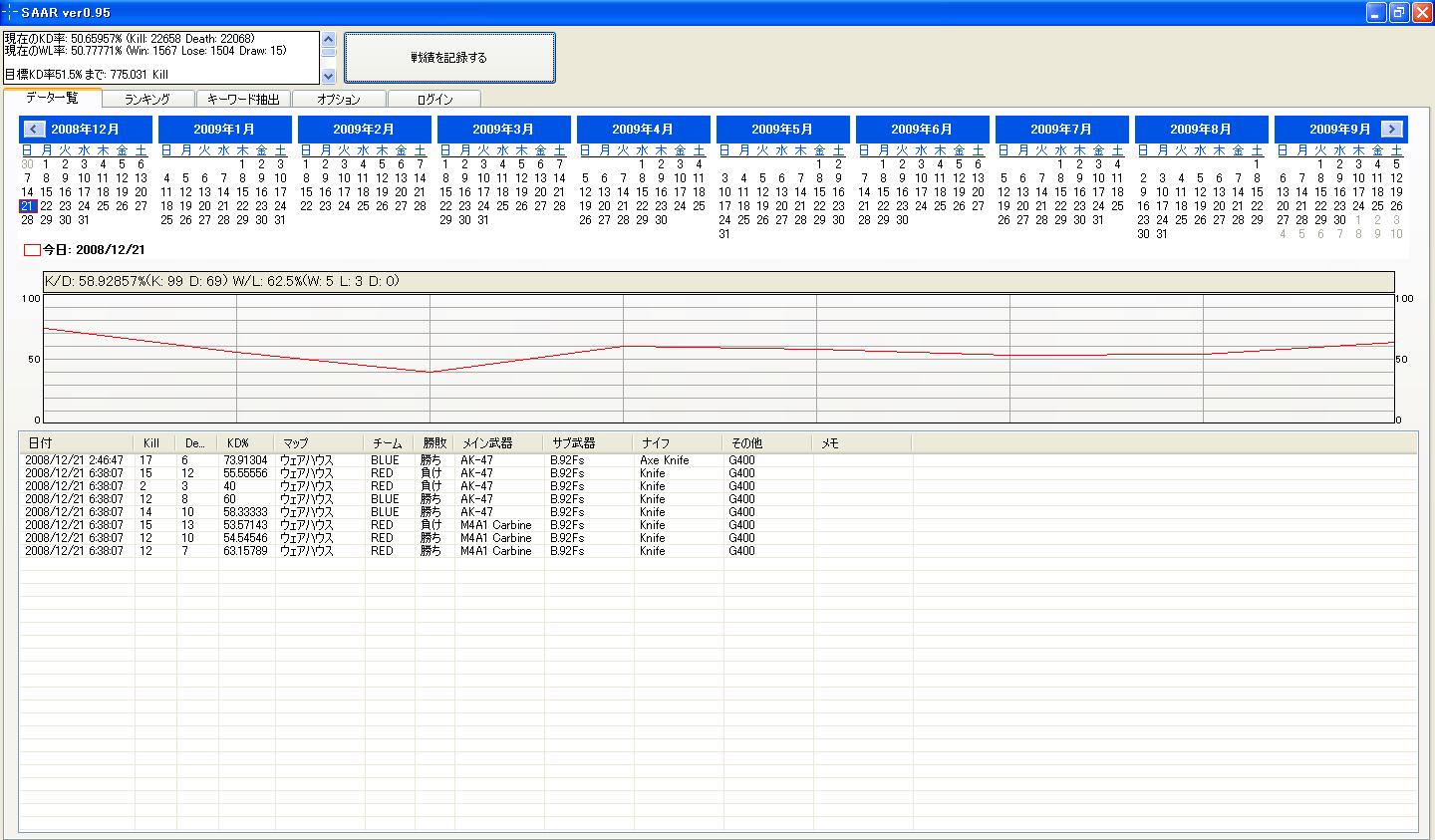Sort list by メイン武器 column header
This screenshot has width=1435, height=840.
(498, 442)
